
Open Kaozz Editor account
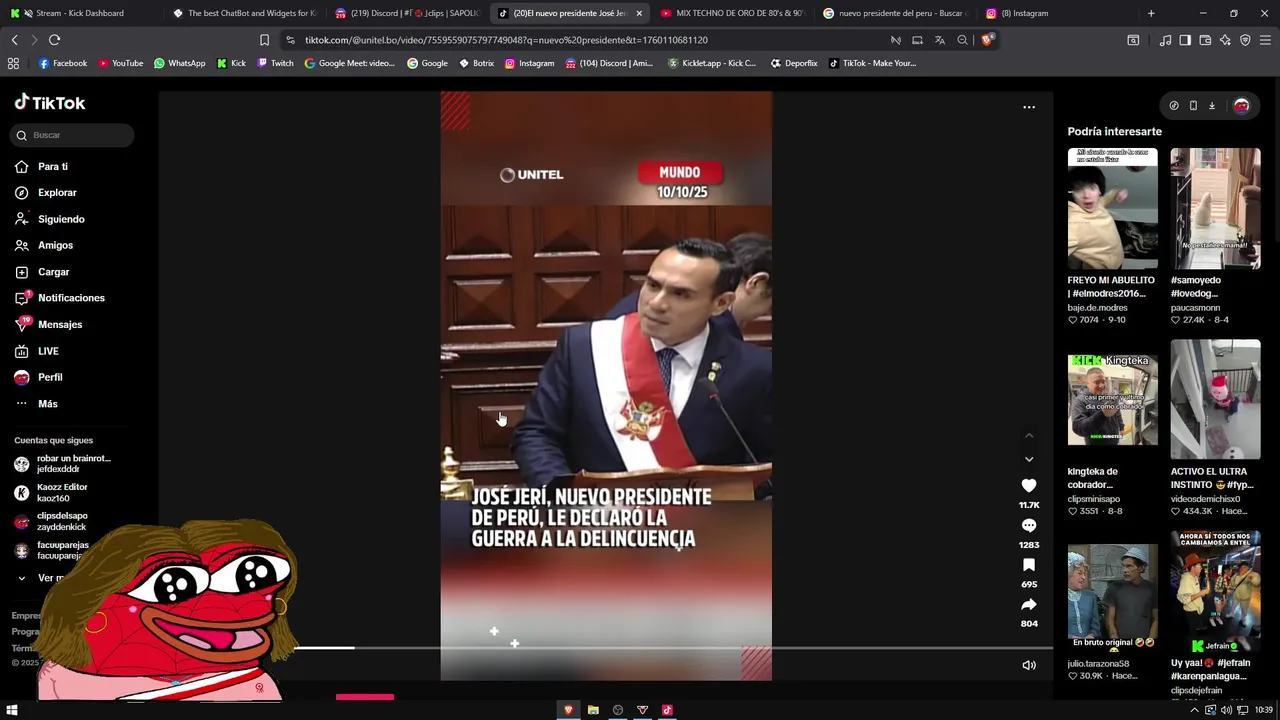[52, 492]
